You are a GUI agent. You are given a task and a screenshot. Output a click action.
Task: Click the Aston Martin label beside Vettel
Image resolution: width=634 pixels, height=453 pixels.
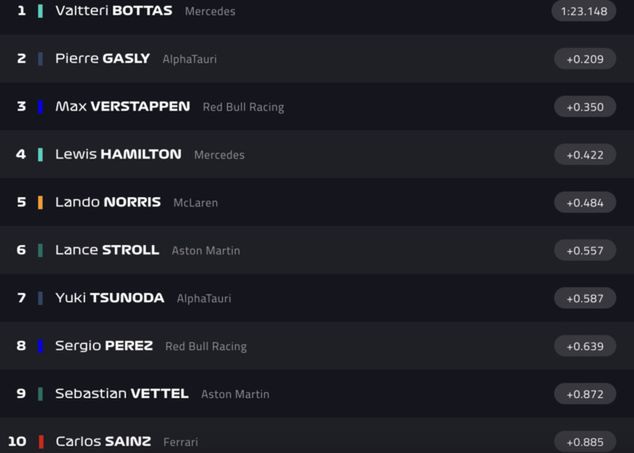point(235,394)
